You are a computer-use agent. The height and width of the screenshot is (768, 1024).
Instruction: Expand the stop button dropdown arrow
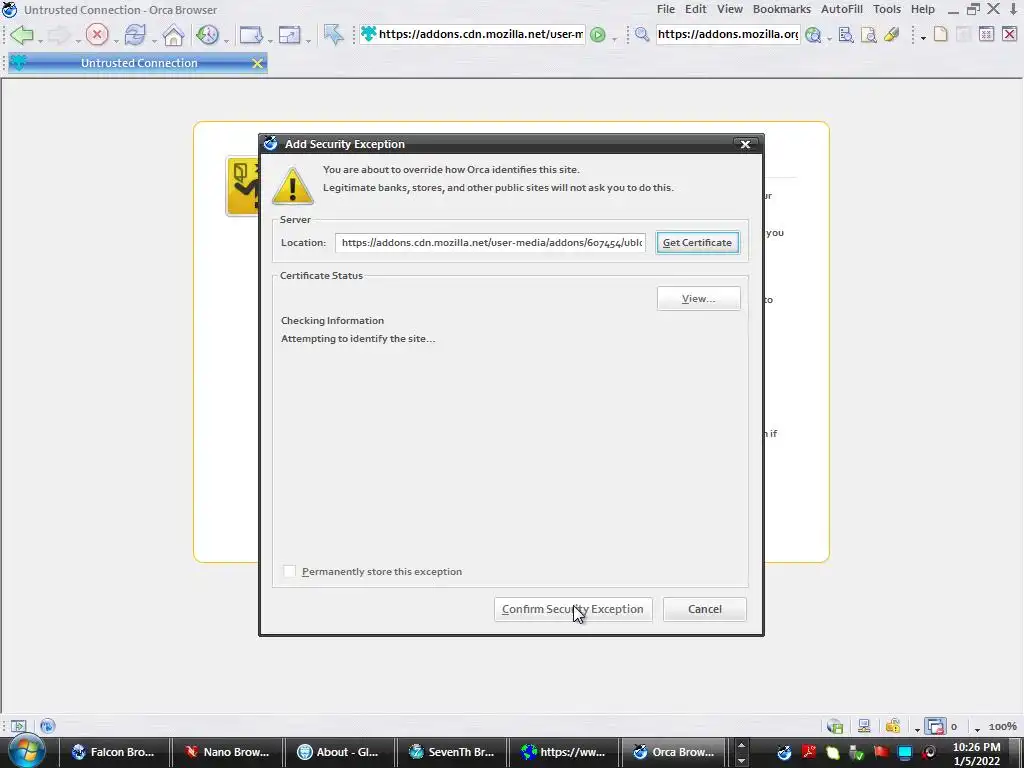pyautogui.click(x=116, y=40)
